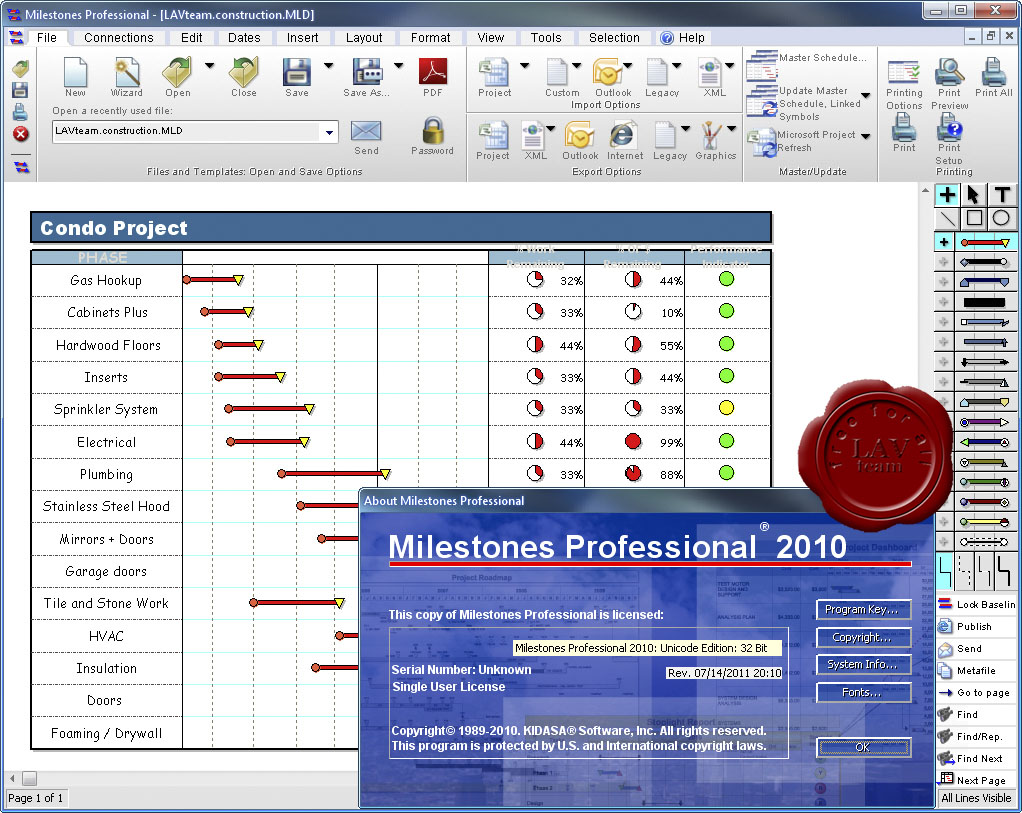Image resolution: width=1022 pixels, height=813 pixels.
Task: Select the circle drawing tool
Action: [x=1001, y=218]
